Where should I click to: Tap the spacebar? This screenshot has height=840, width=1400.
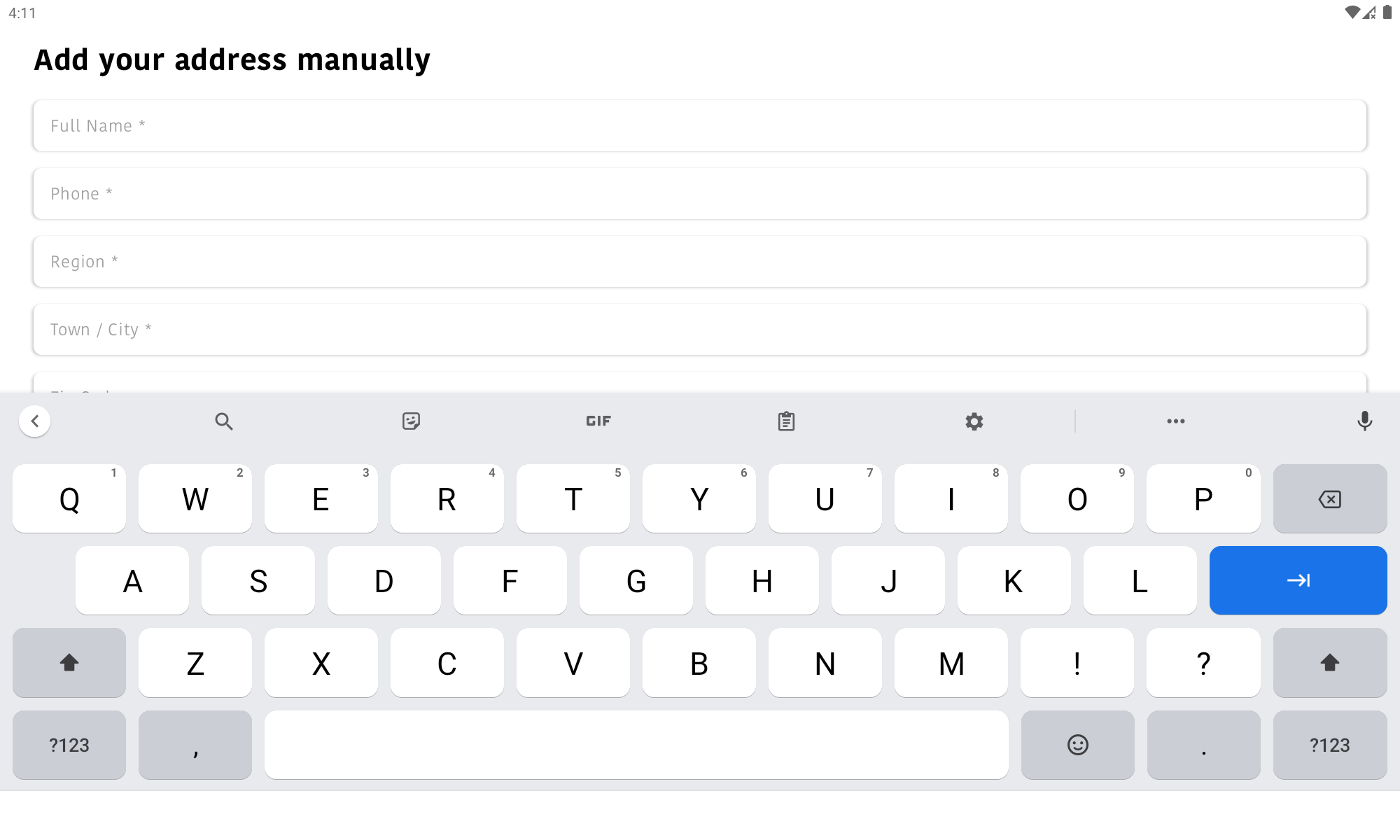(x=636, y=745)
